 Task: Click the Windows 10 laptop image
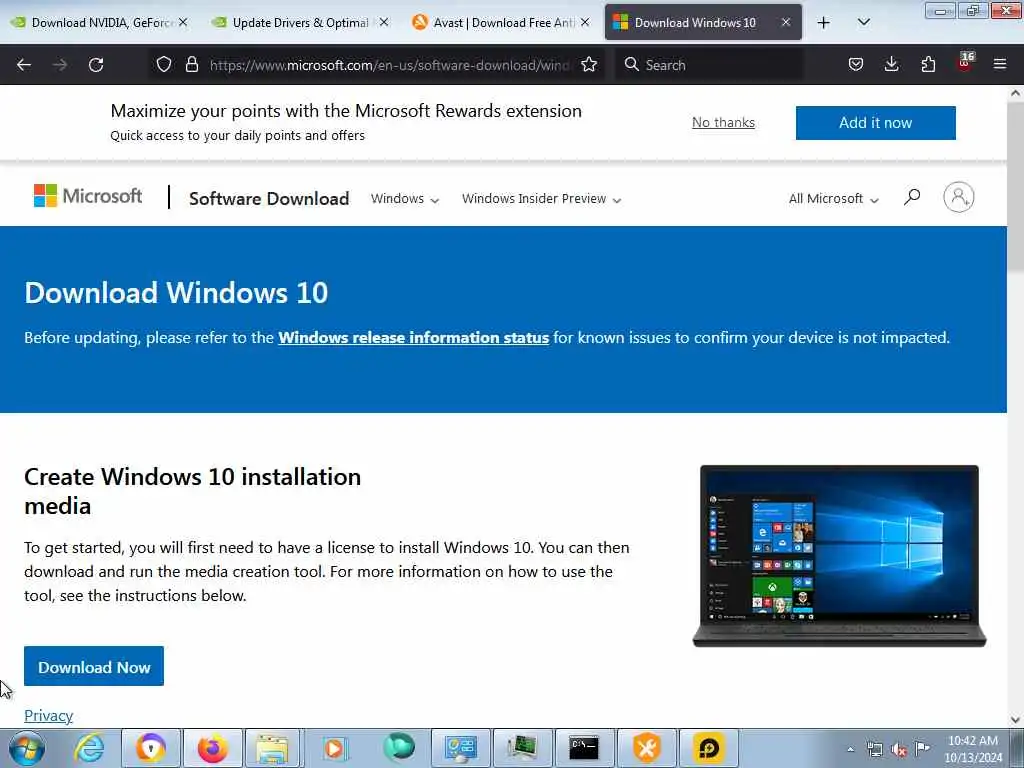[839, 556]
